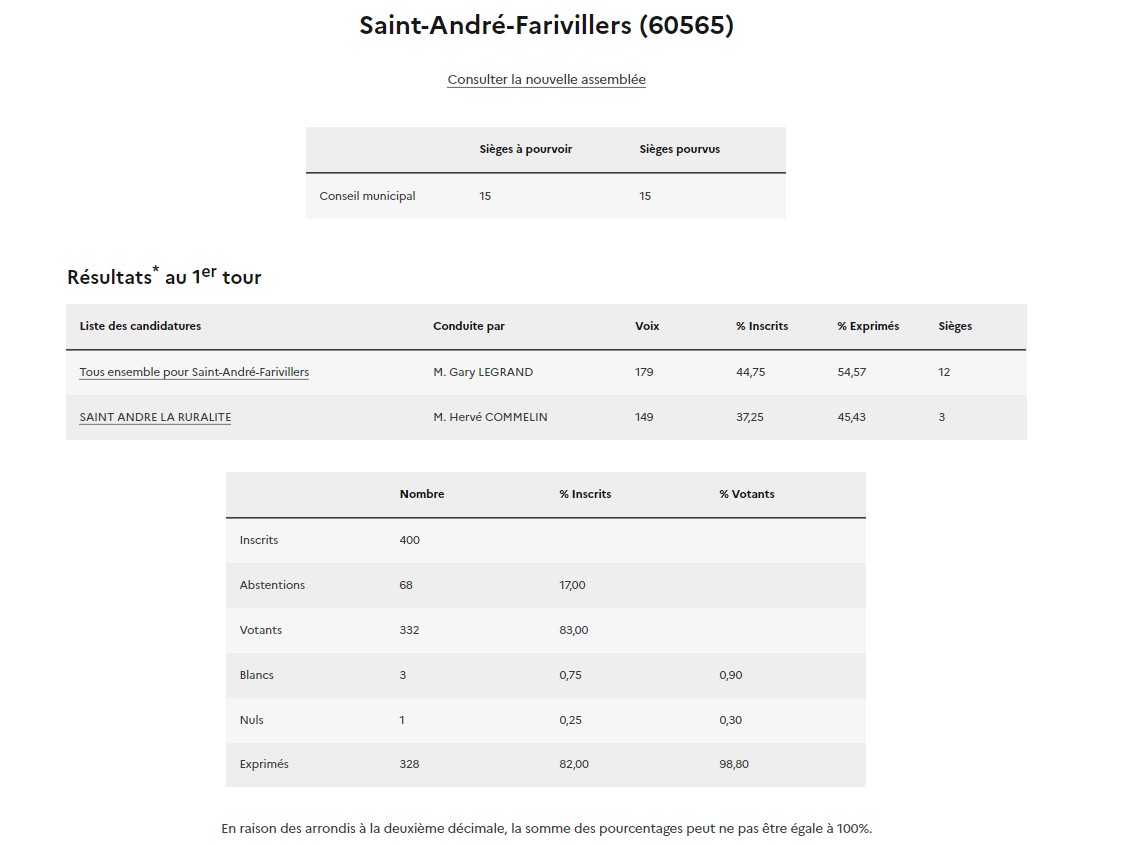Screen dimensions: 1123x845
Task: Open the 'Tous ensemble pour Saint-André-Farivillers' list link
Action: (x=194, y=372)
